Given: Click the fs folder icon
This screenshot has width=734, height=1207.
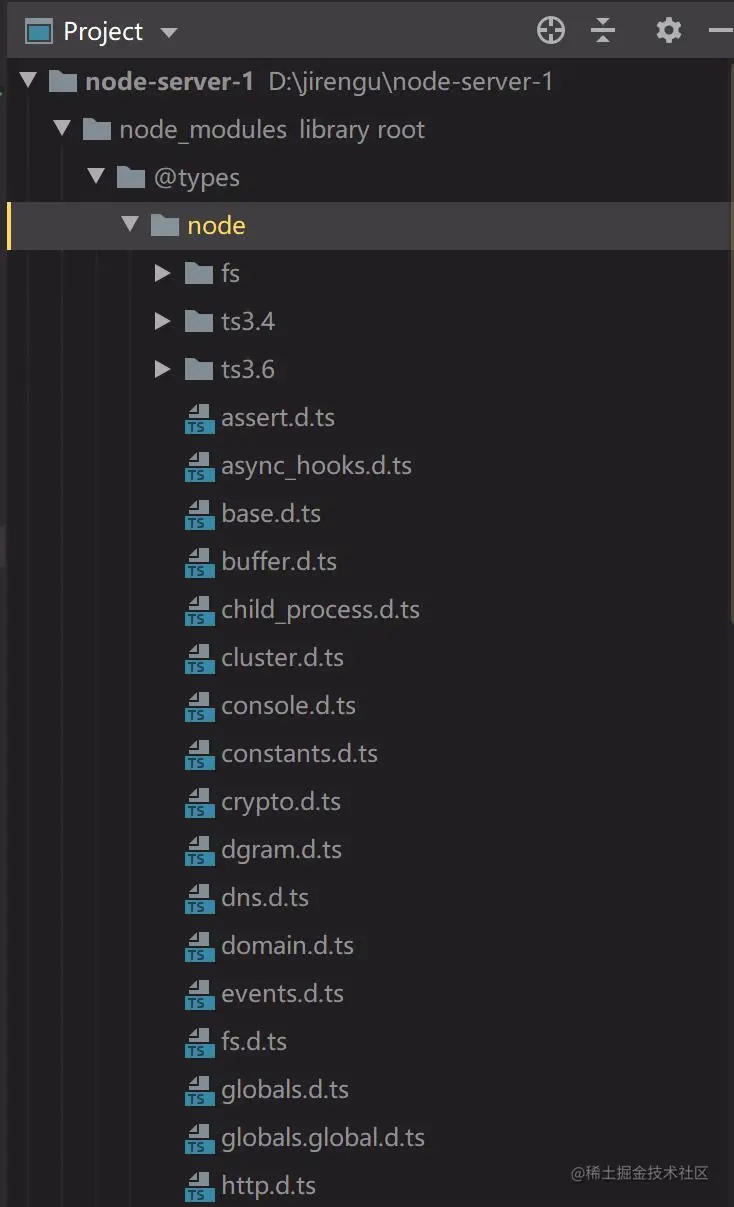Looking at the screenshot, I should [x=199, y=273].
